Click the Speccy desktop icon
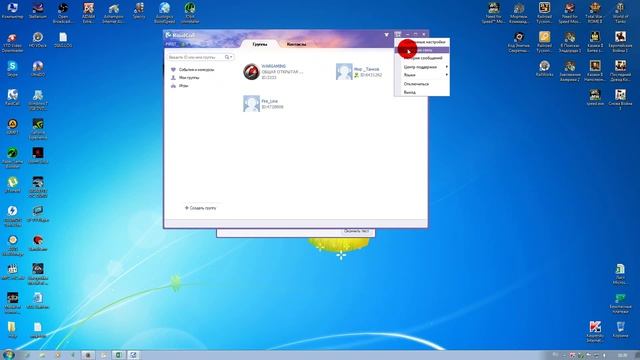 [139, 11]
